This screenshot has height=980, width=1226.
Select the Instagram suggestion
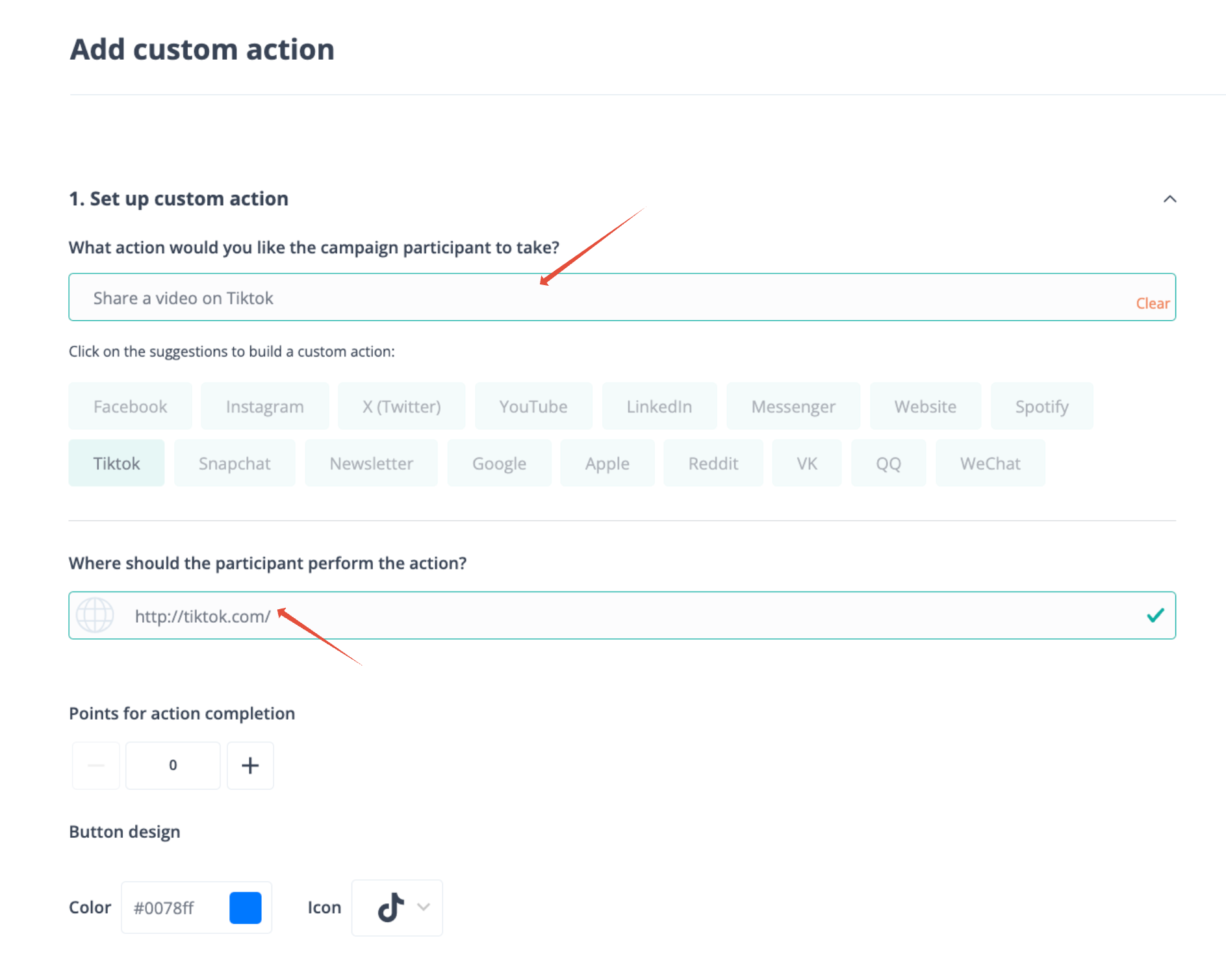[264, 407]
